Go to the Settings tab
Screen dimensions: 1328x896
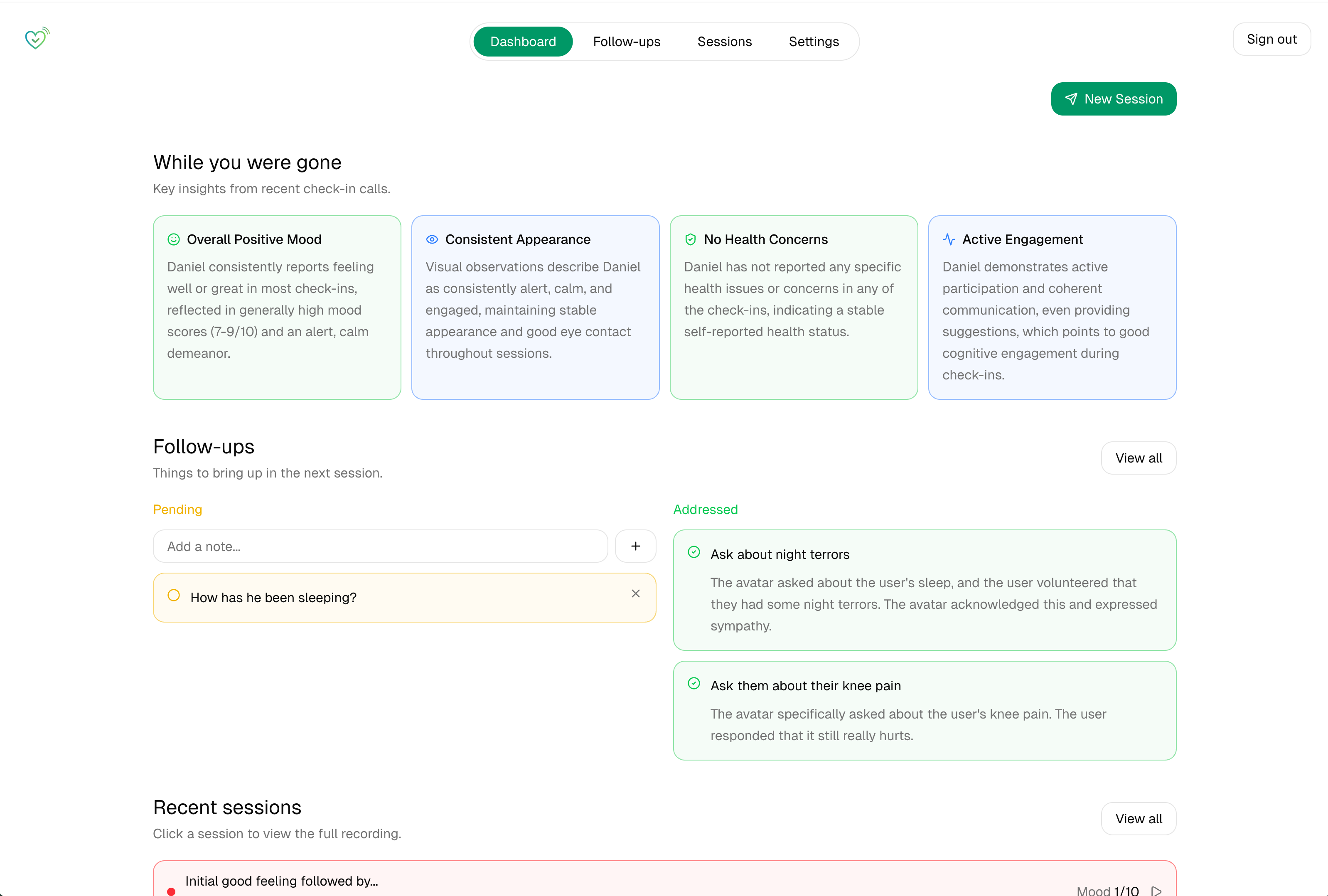[x=813, y=42]
